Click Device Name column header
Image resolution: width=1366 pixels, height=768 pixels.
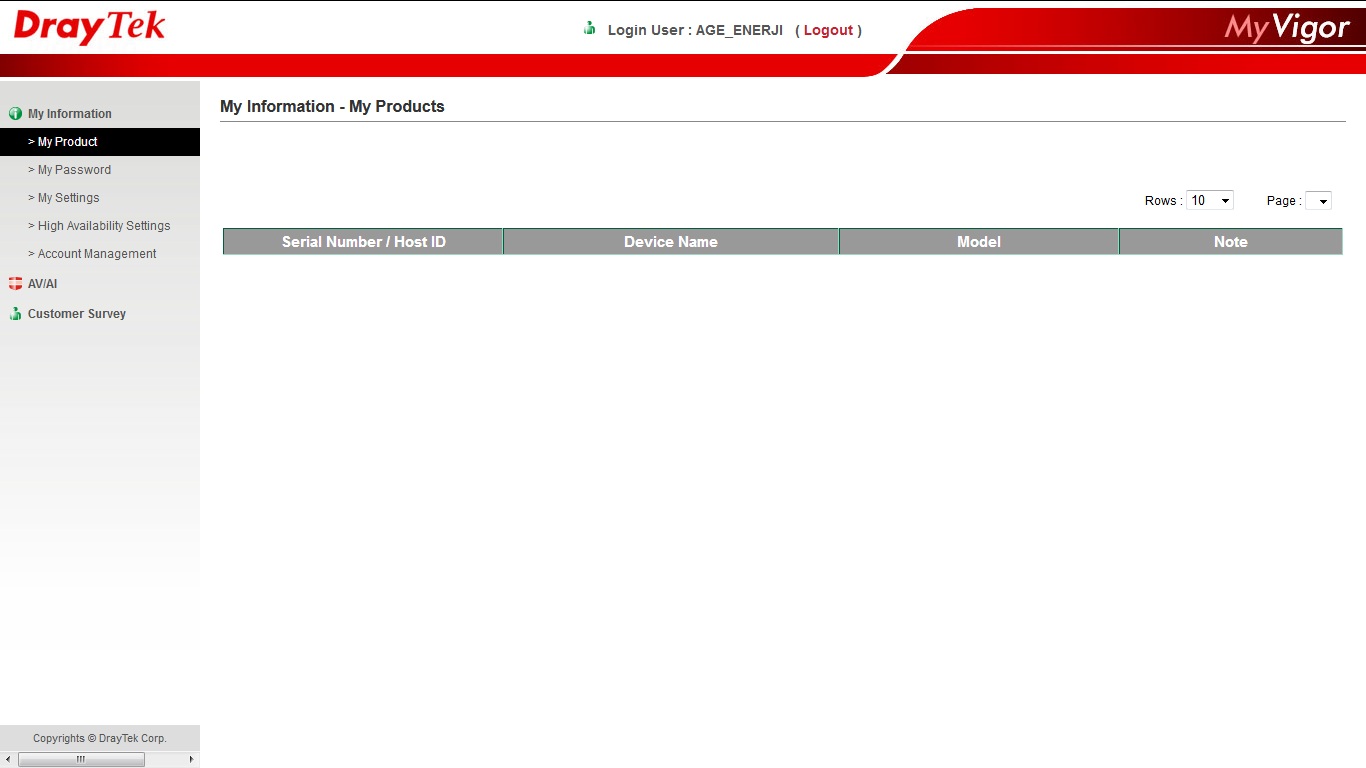670,242
